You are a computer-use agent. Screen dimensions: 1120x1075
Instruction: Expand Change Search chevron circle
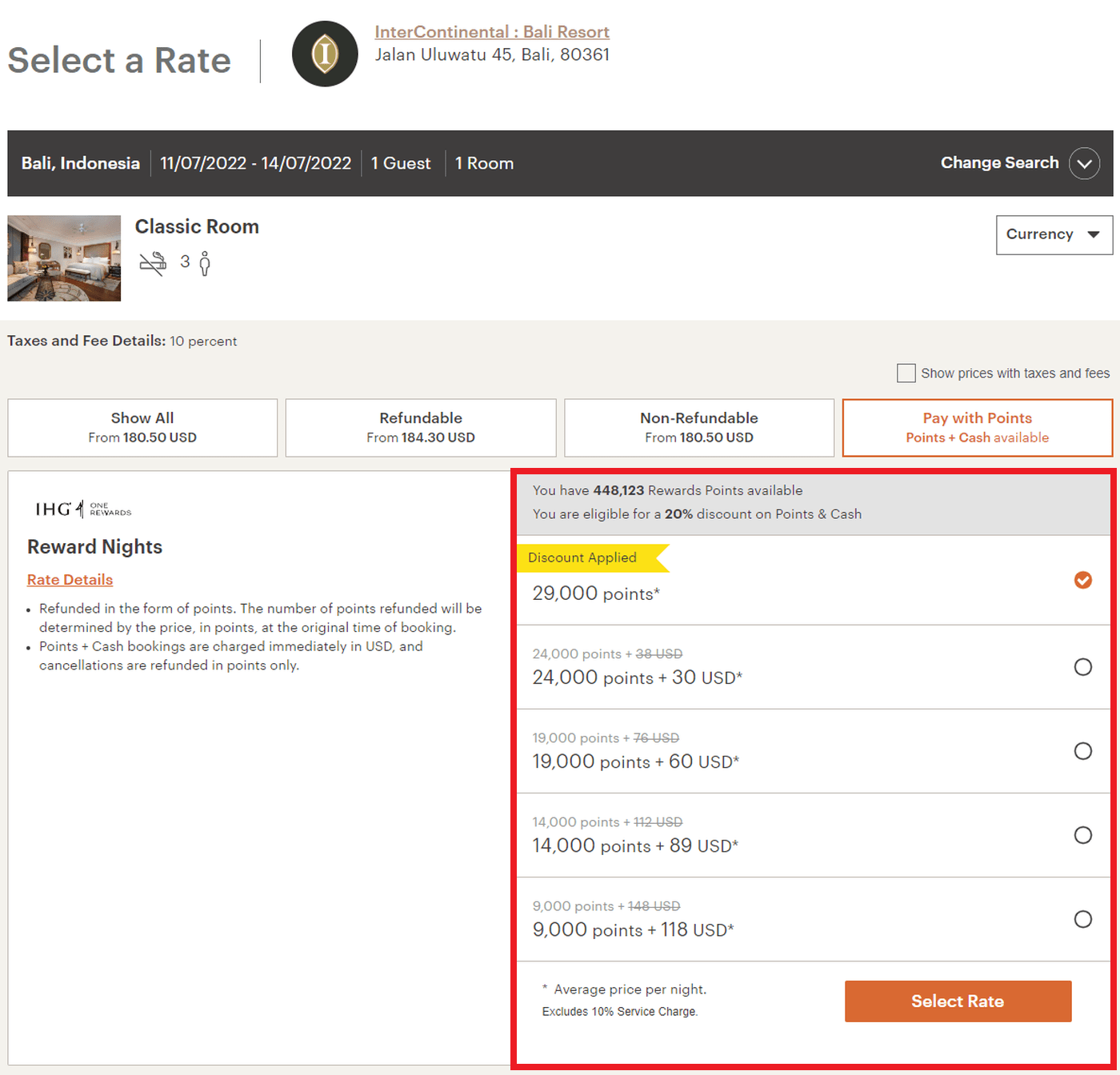point(1084,163)
